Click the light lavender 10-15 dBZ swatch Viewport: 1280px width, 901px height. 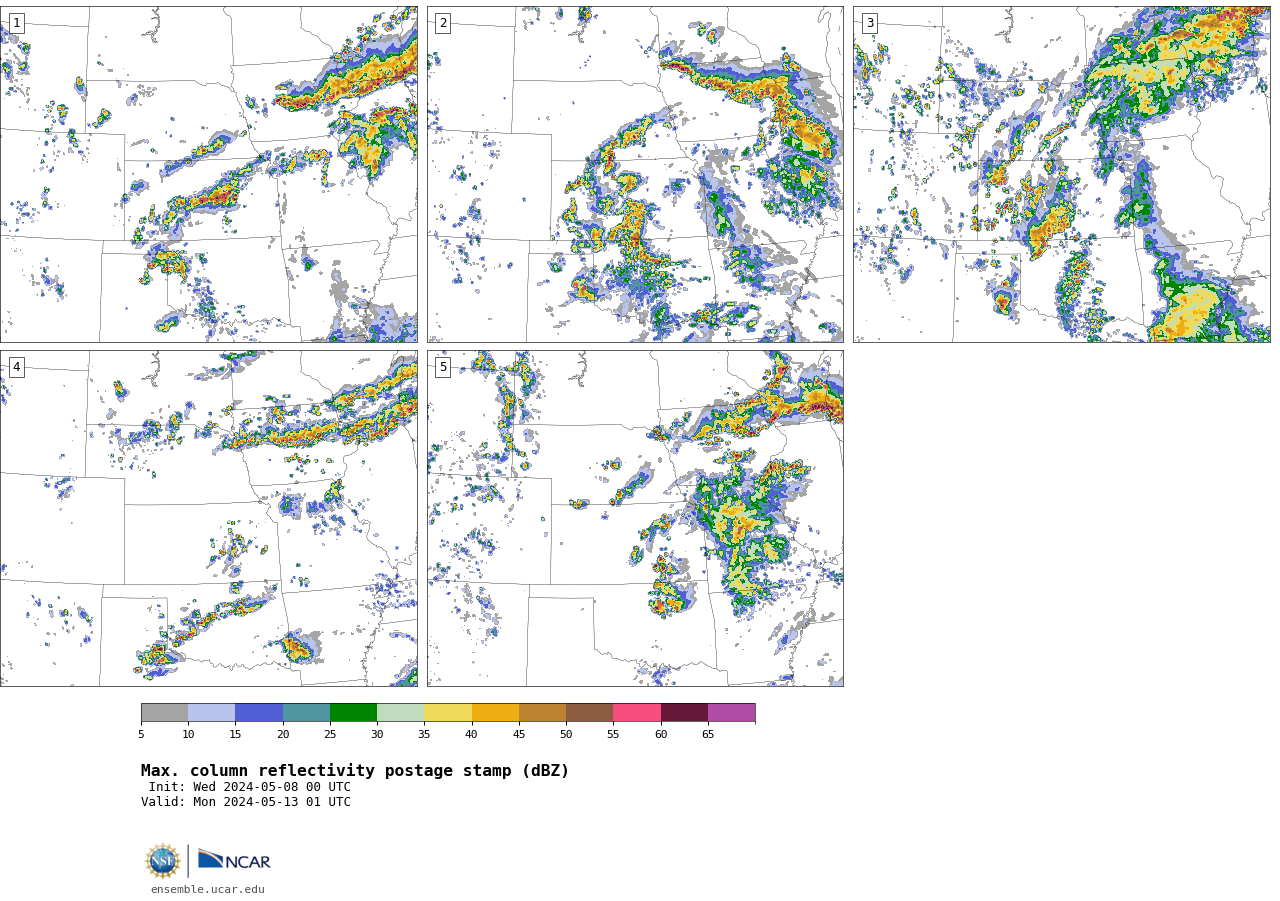click(x=211, y=713)
